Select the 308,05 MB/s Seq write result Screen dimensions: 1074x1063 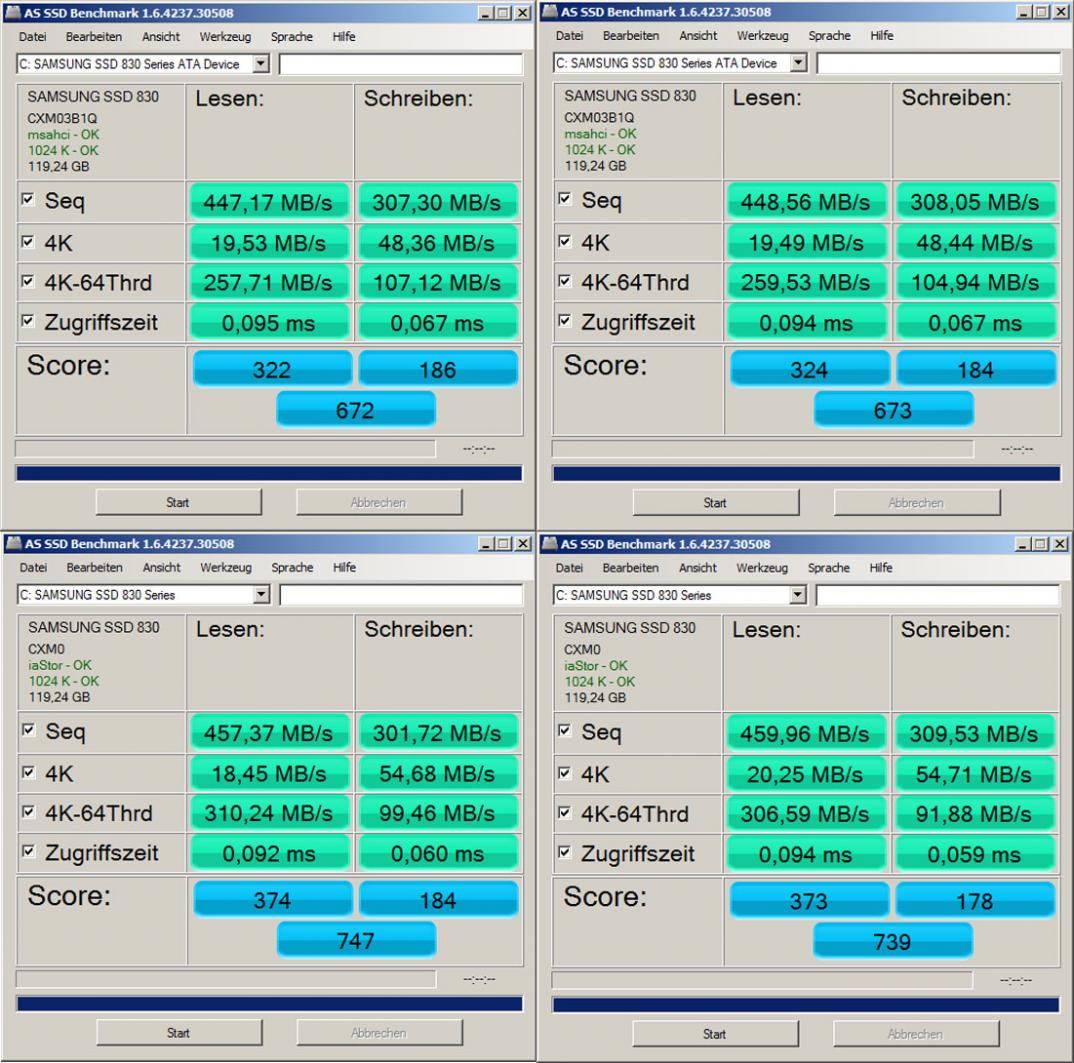pos(975,201)
